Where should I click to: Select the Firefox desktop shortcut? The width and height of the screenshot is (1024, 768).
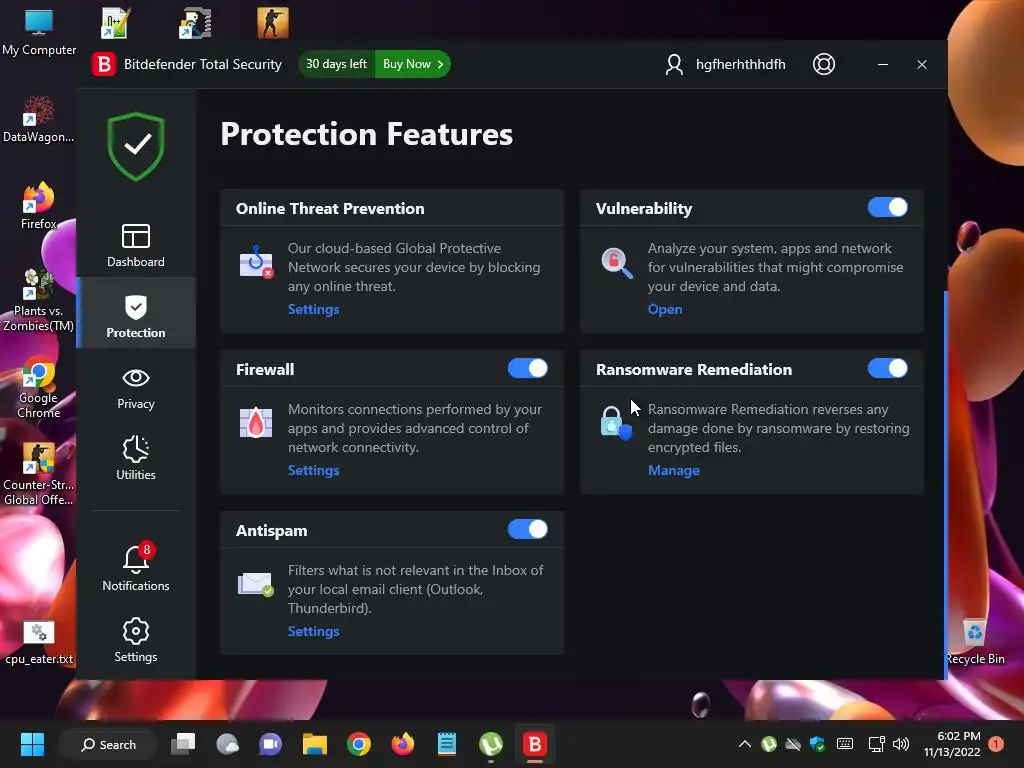tap(39, 206)
